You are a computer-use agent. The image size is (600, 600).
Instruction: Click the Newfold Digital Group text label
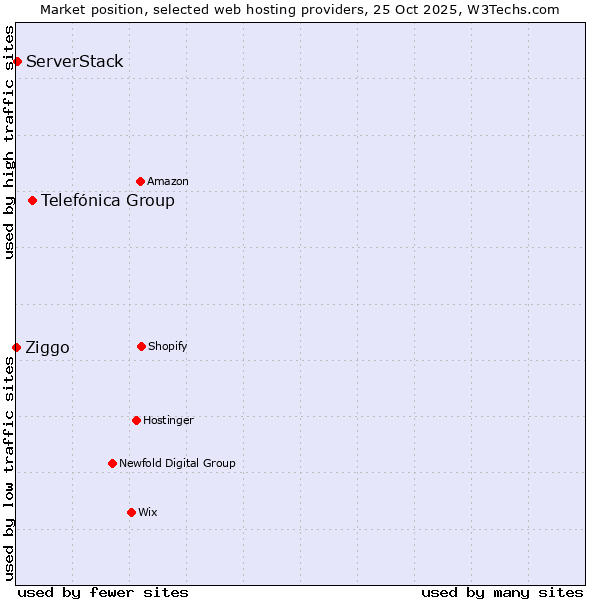[177, 464]
